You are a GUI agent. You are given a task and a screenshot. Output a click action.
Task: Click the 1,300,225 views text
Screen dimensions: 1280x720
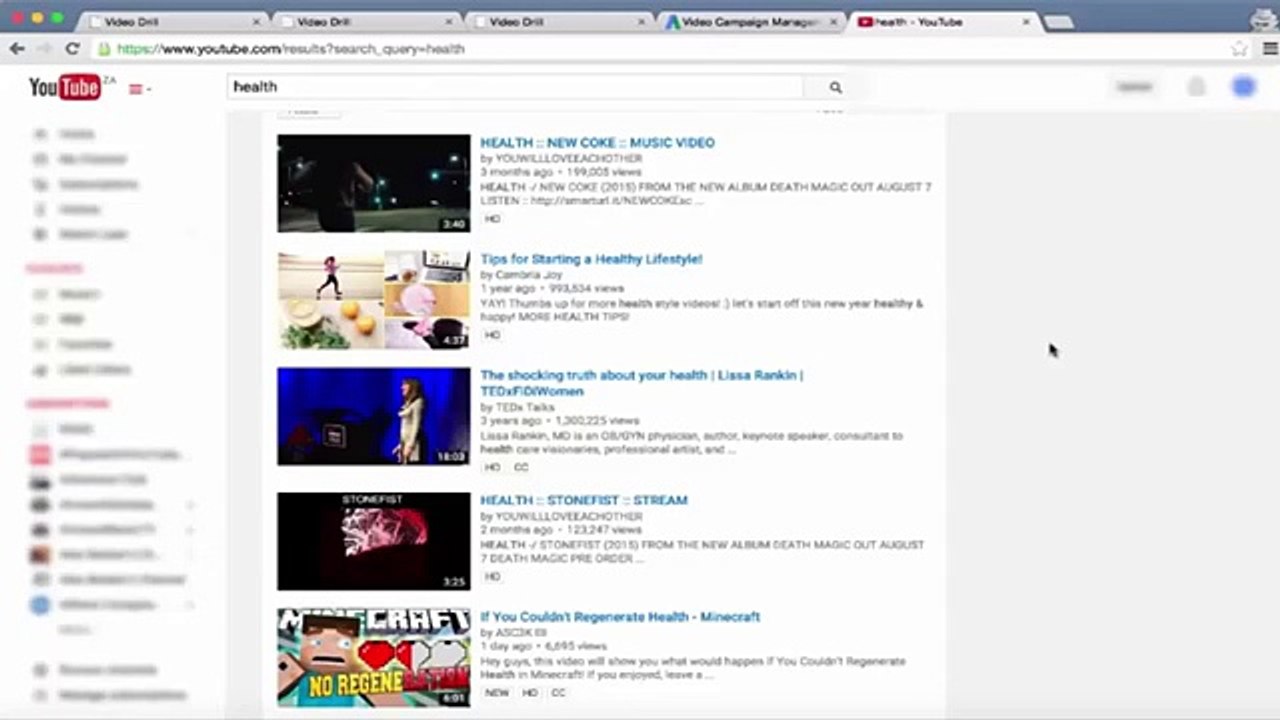(595, 421)
